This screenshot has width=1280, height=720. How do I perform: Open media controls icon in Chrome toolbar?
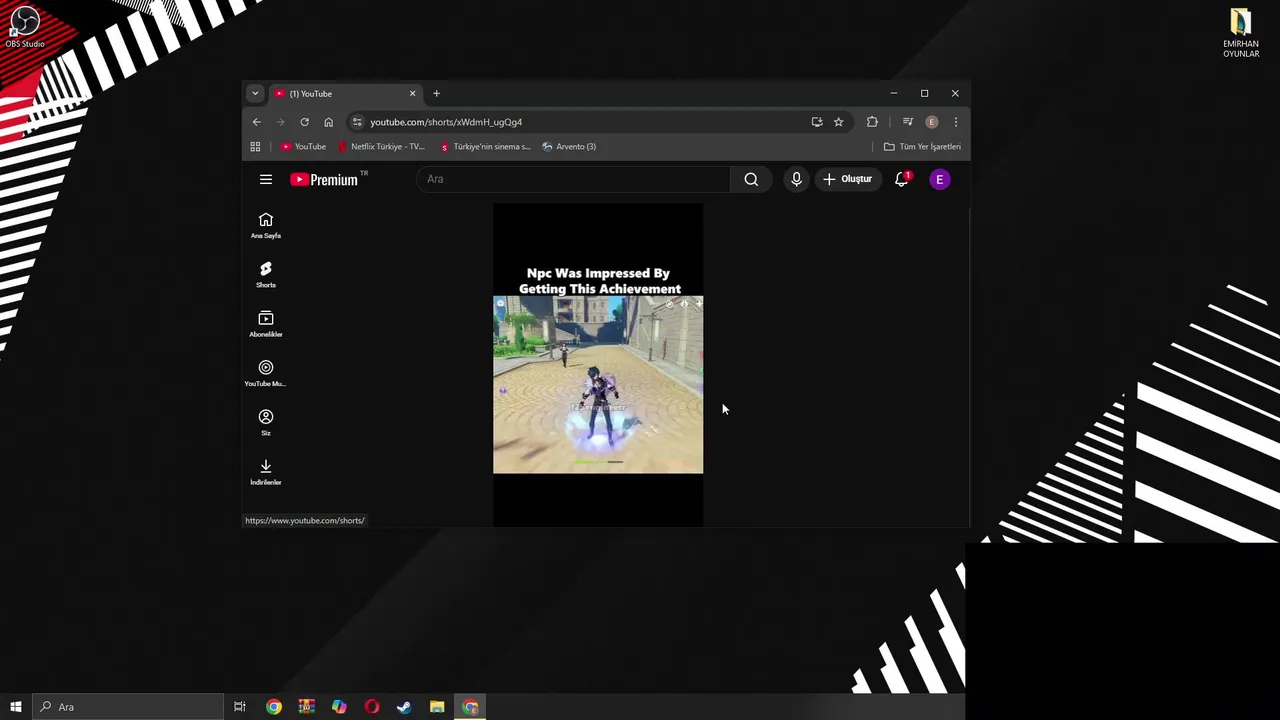click(908, 122)
